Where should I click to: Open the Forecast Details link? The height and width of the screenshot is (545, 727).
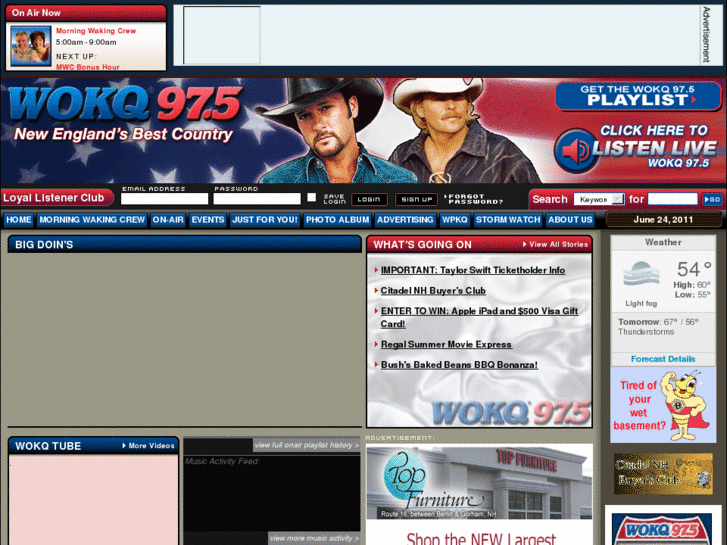point(663,359)
